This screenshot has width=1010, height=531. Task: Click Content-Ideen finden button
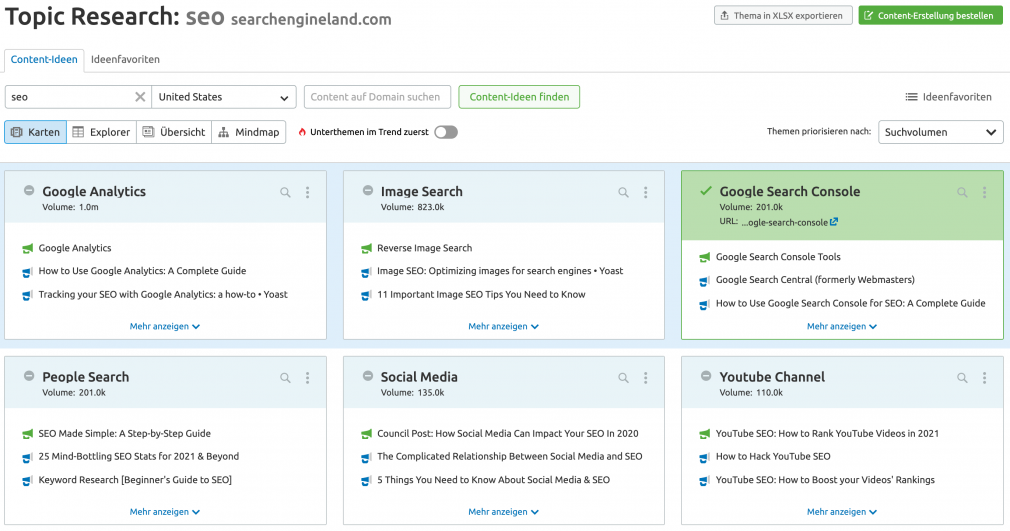519,97
